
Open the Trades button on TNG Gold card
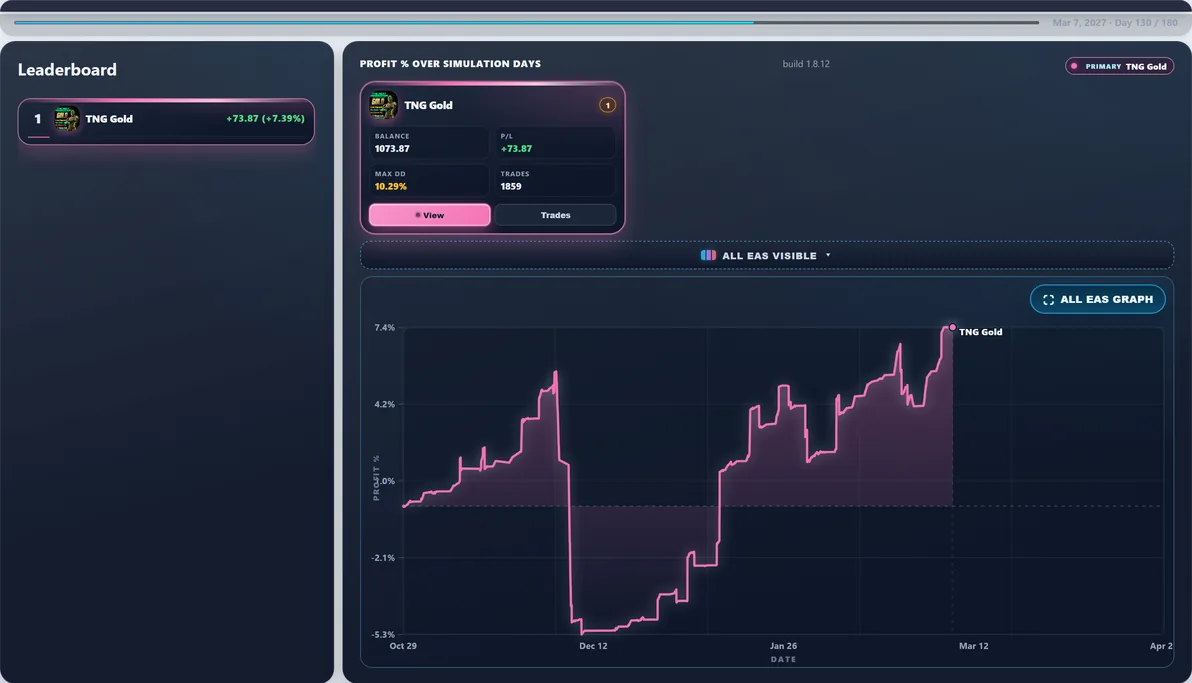click(555, 215)
